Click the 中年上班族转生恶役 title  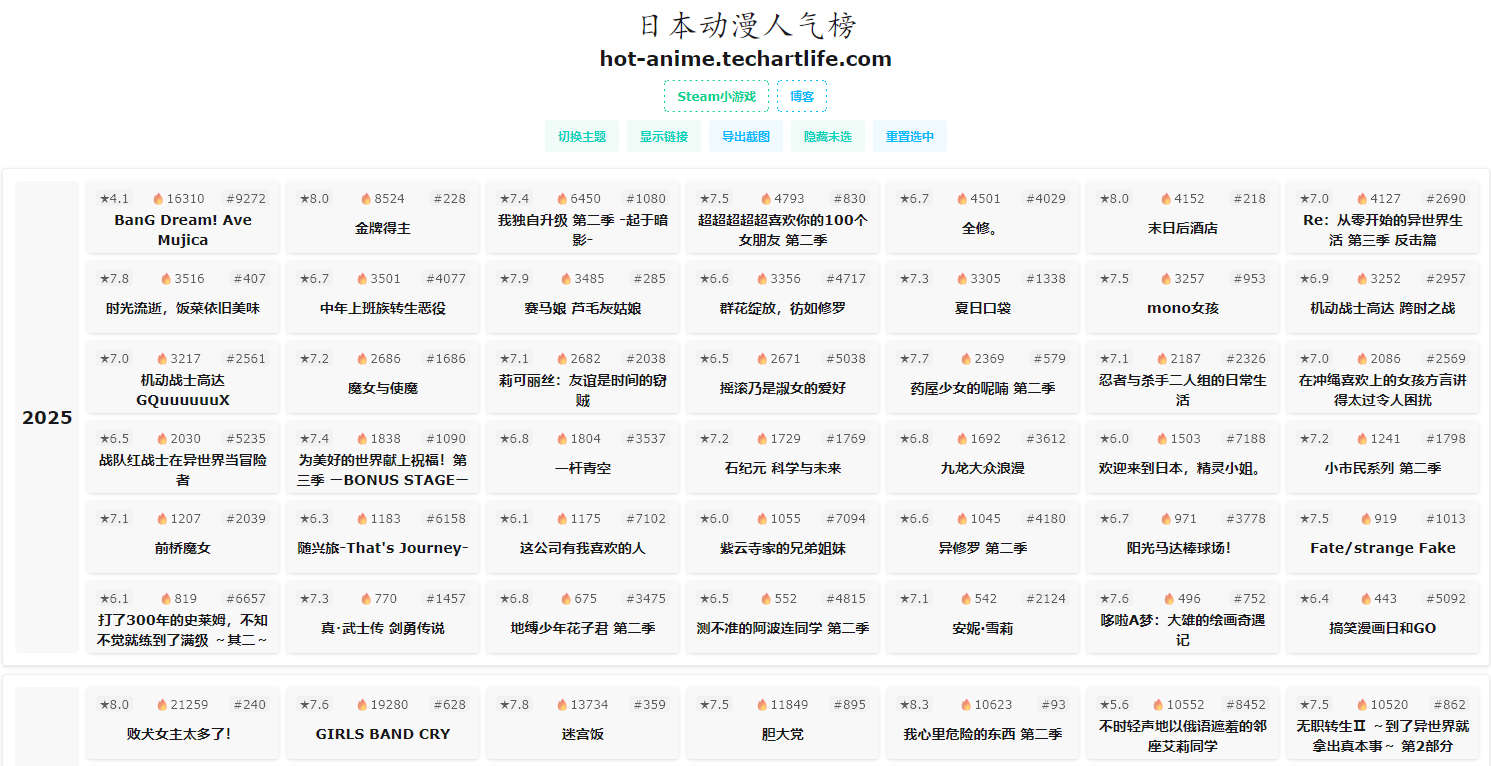[x=383, y=308]
